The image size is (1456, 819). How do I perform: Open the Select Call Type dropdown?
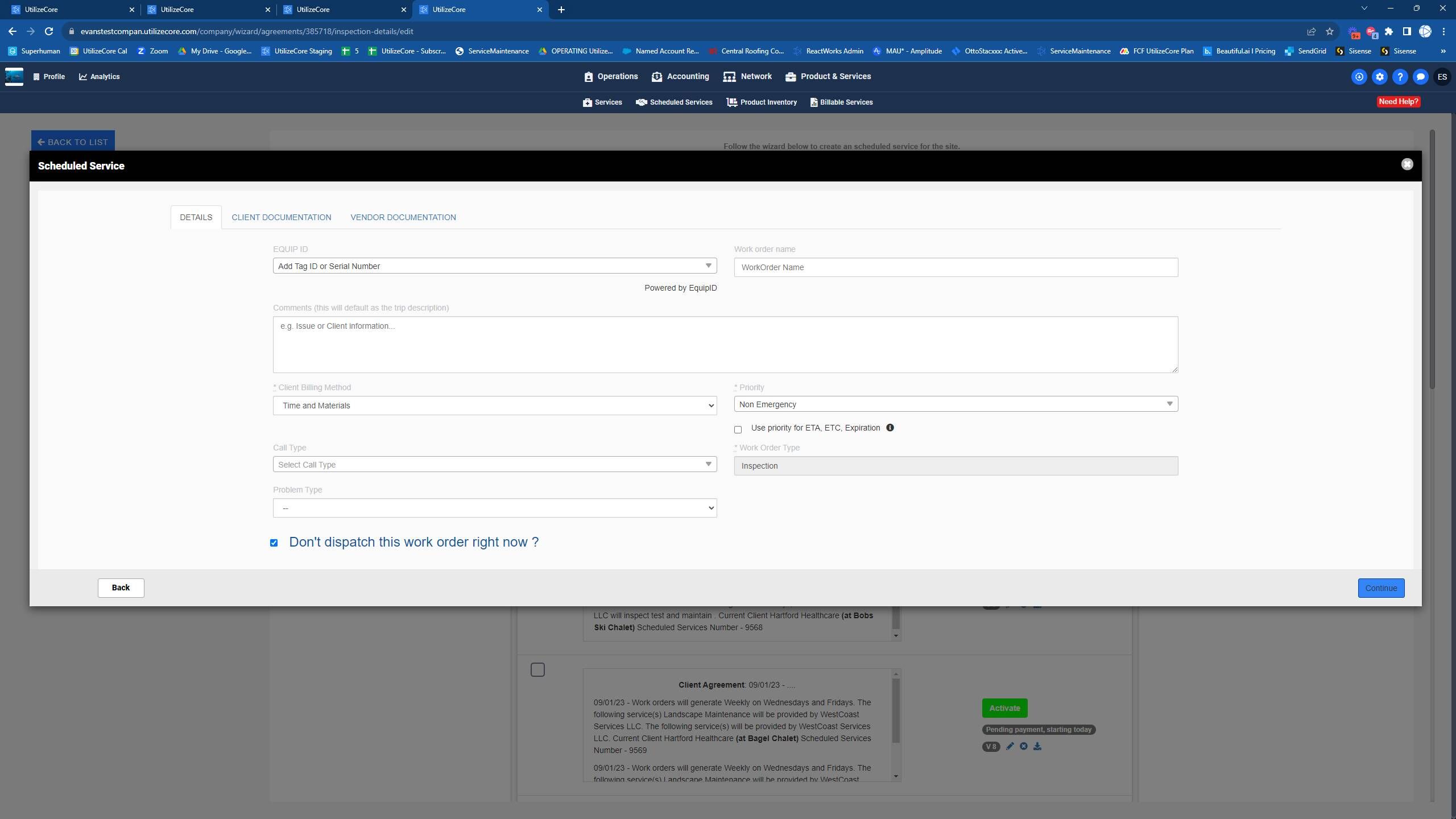click(x=494, y=464)
